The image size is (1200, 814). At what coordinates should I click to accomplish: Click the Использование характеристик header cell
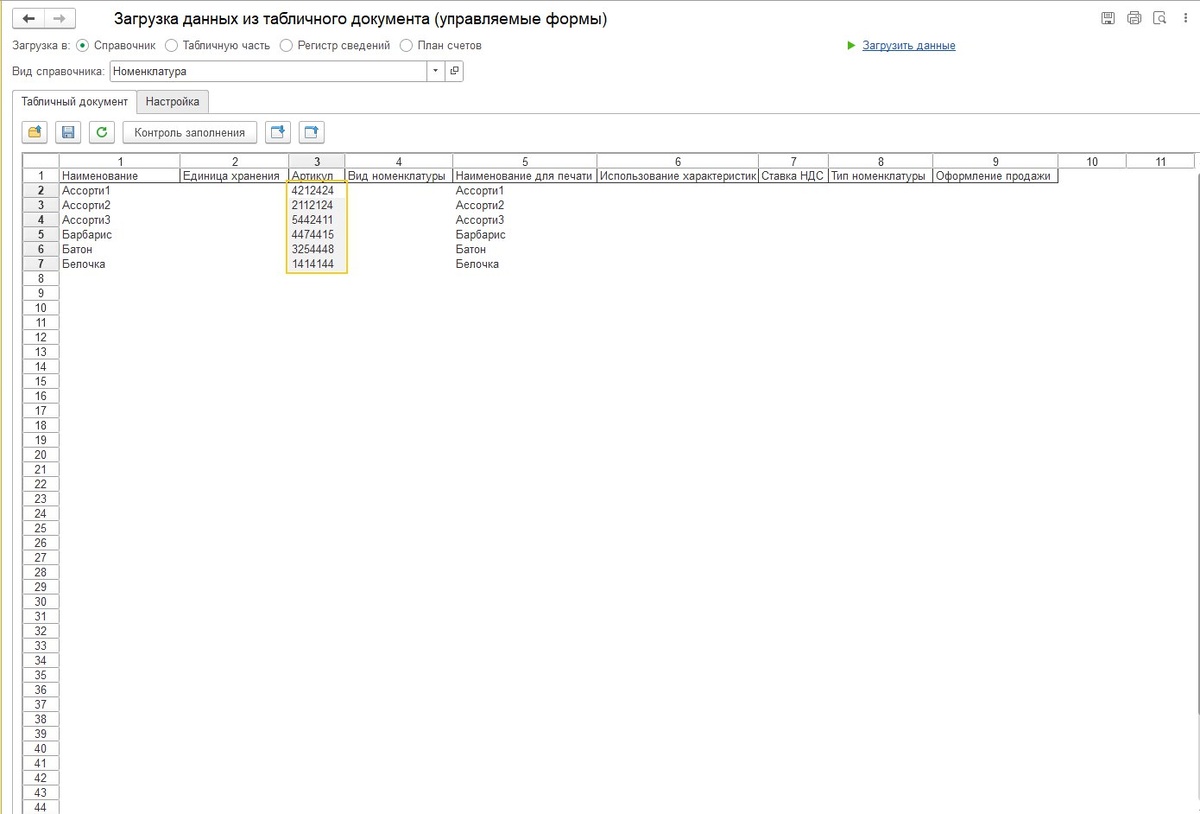tap(678, 176)
